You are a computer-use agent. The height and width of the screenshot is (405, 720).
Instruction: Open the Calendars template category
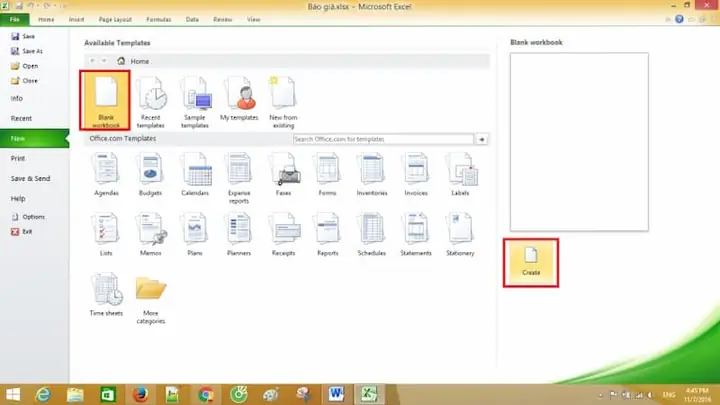click(195, 174)
